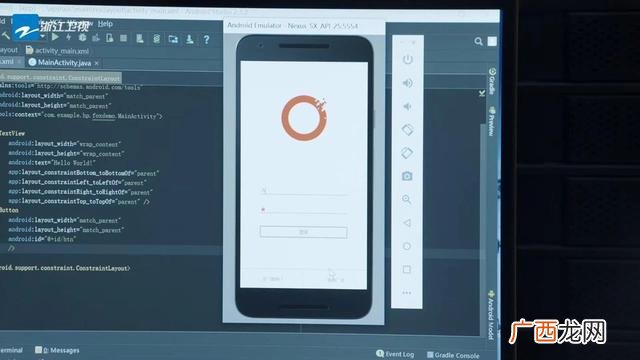640x360 pixels.
Task: Click the layout_constraintRight_toRightOf line
Action: pyautogui.click(x=80, y=191)
